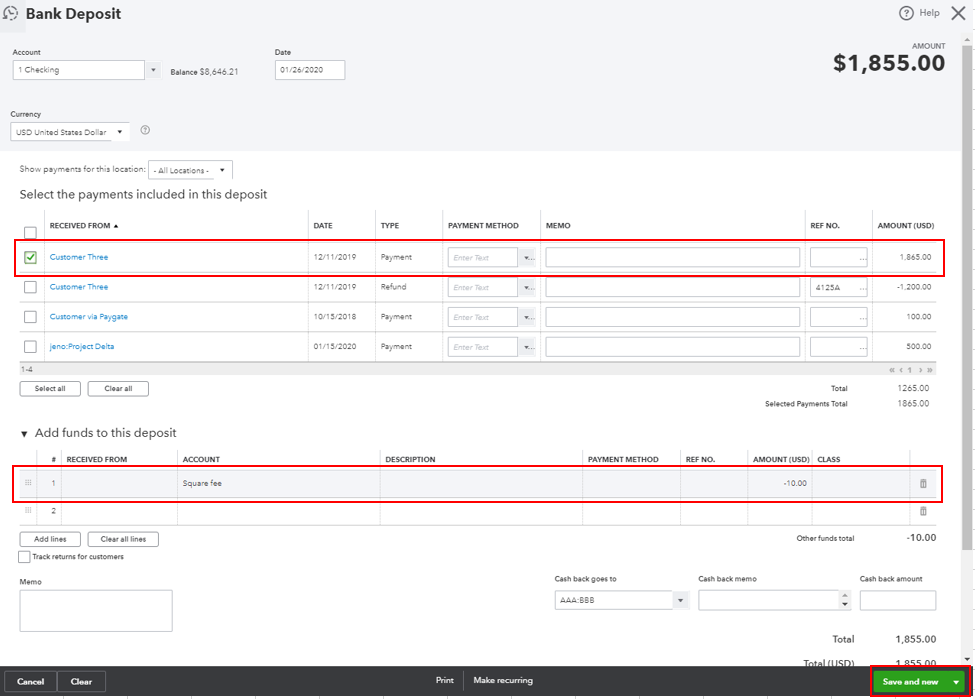The image size is (975, 699).
Task: Click the Cash back amount field
Action: click(898, 600)
